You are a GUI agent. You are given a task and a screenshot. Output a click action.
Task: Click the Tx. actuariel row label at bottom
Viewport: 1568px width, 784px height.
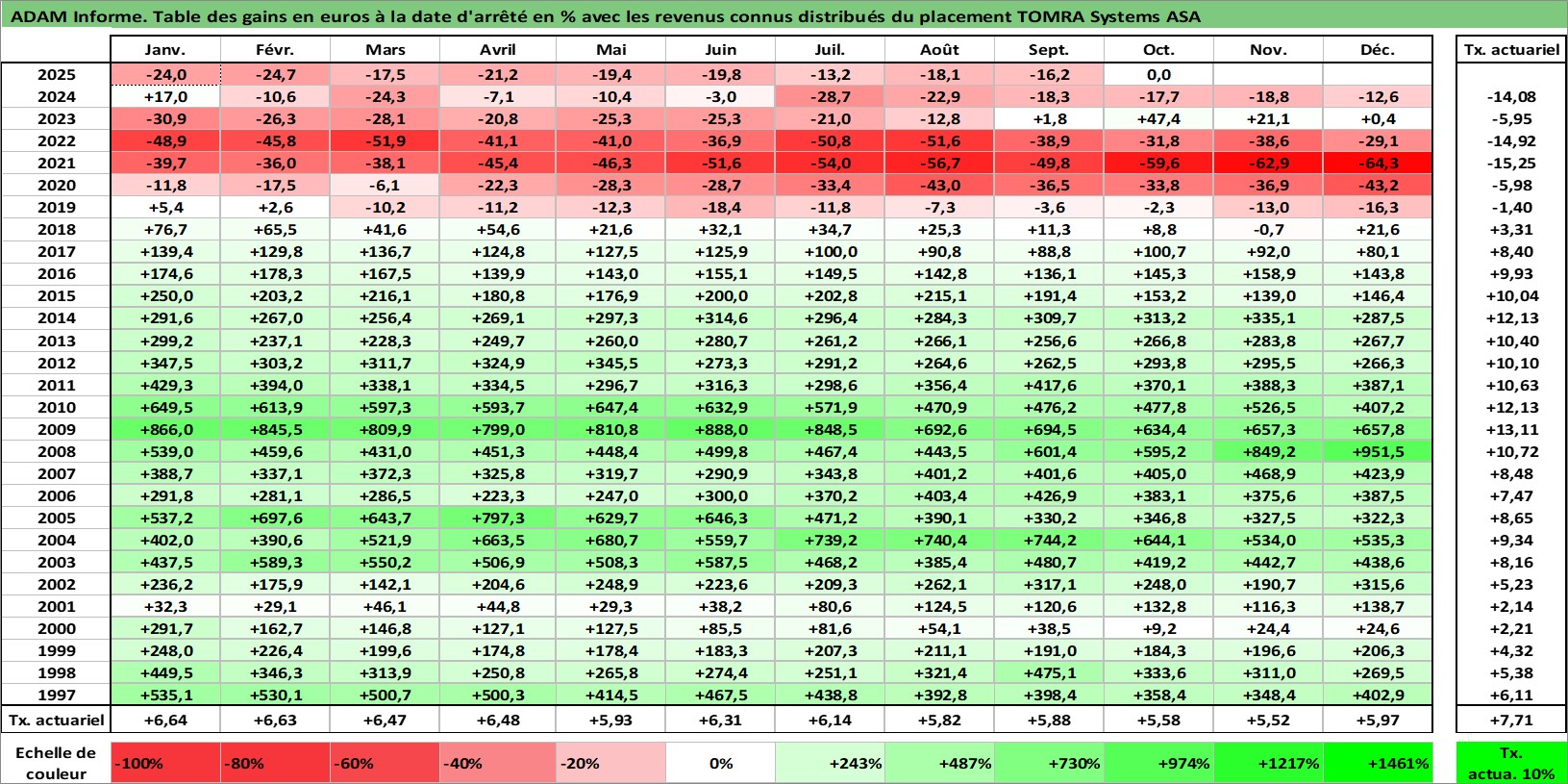pyautogui.click(x=56, y=720)
